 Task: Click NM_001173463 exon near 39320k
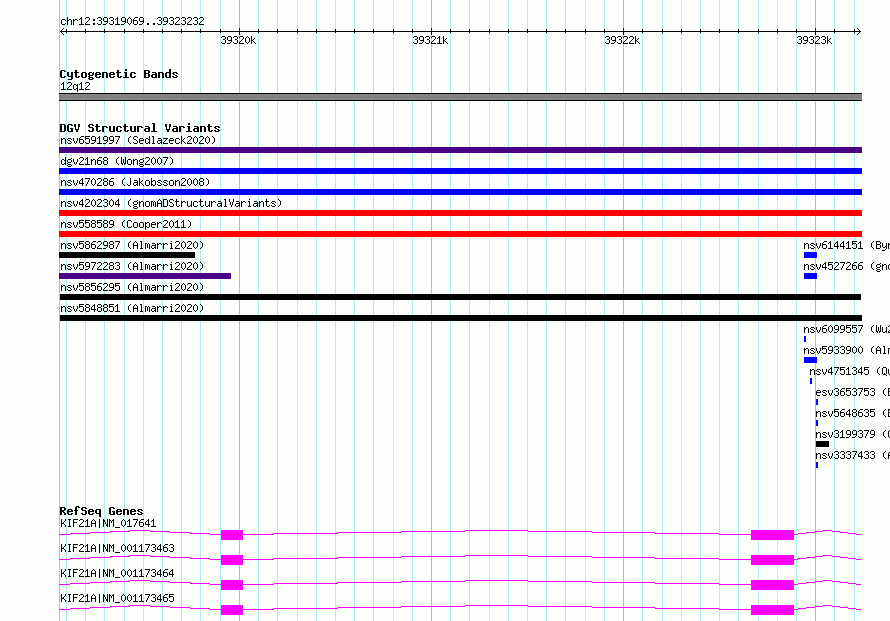pyautogui.click(x=232, y=560)
